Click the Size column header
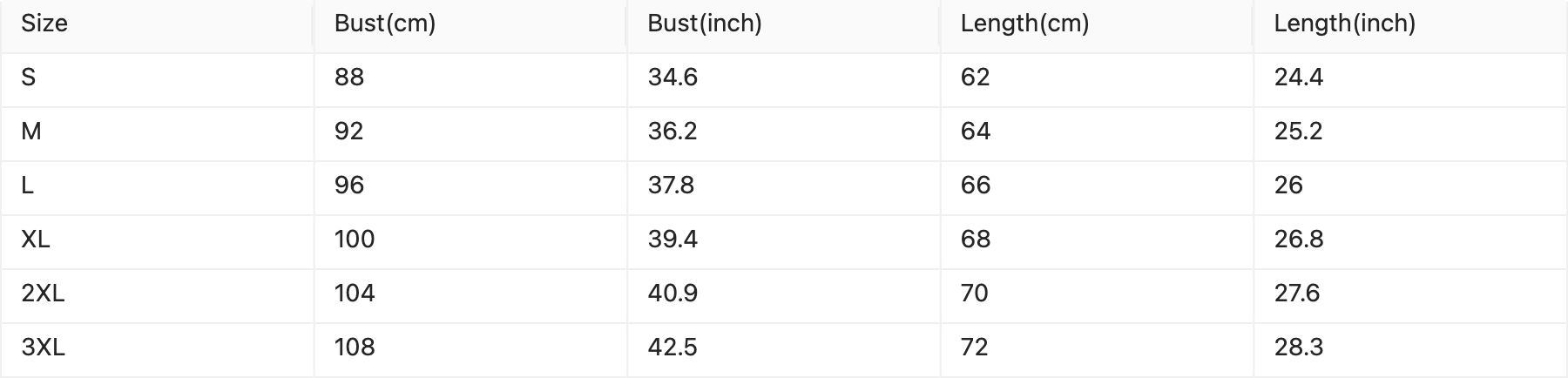 tap(44, 24)
